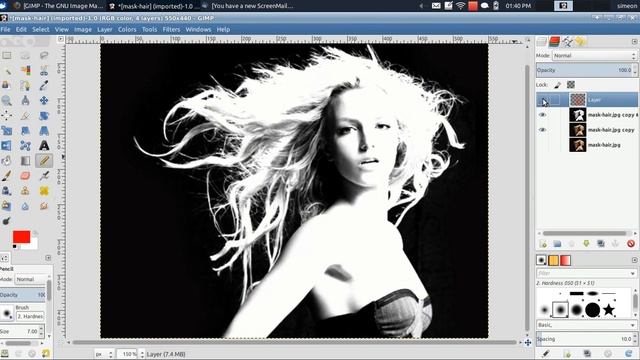This screenshot has height=360, width=640.
Task: Switch to the Channels tab
Action: pyautogui.click(x=554, y=42)
